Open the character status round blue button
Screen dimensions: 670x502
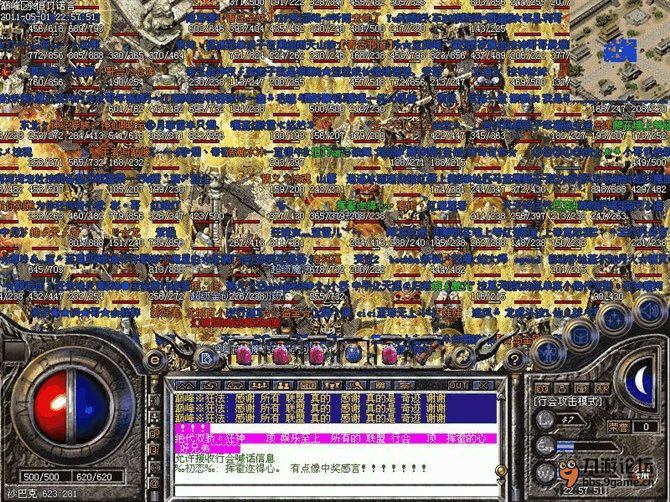click(x=549, y=353)
